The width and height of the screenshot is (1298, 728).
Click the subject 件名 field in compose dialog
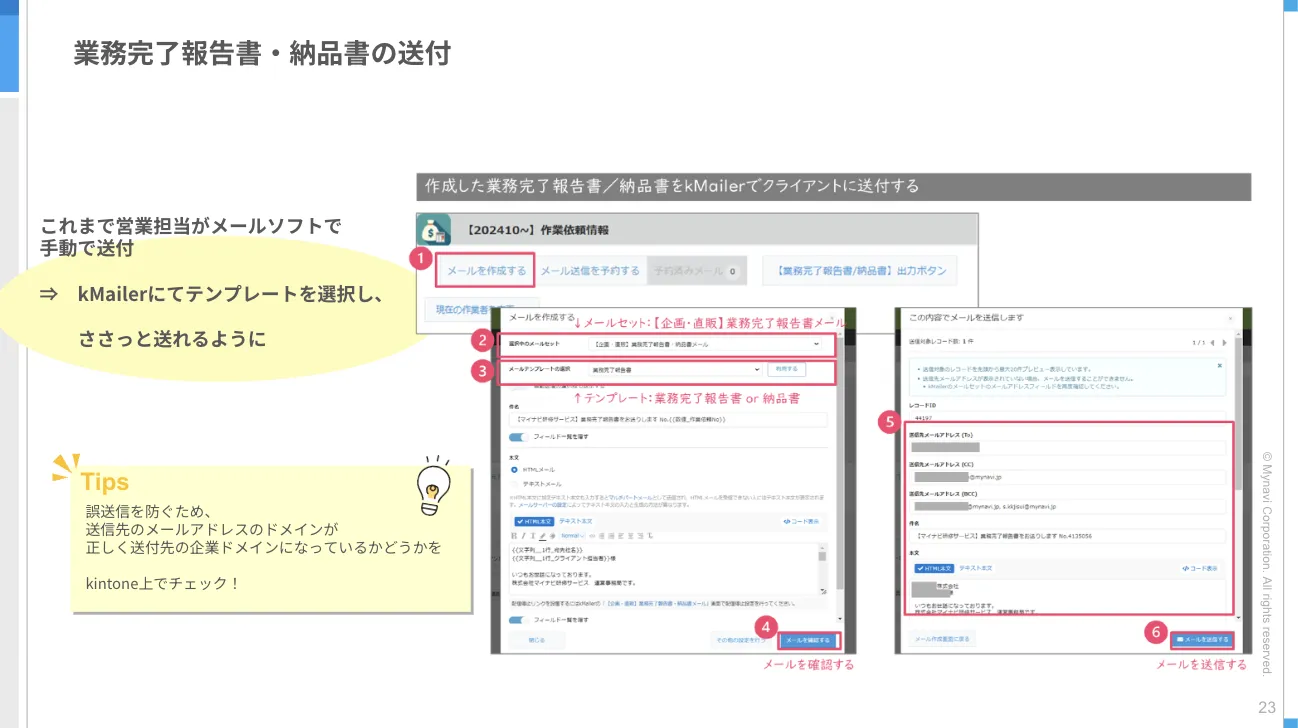665,419
